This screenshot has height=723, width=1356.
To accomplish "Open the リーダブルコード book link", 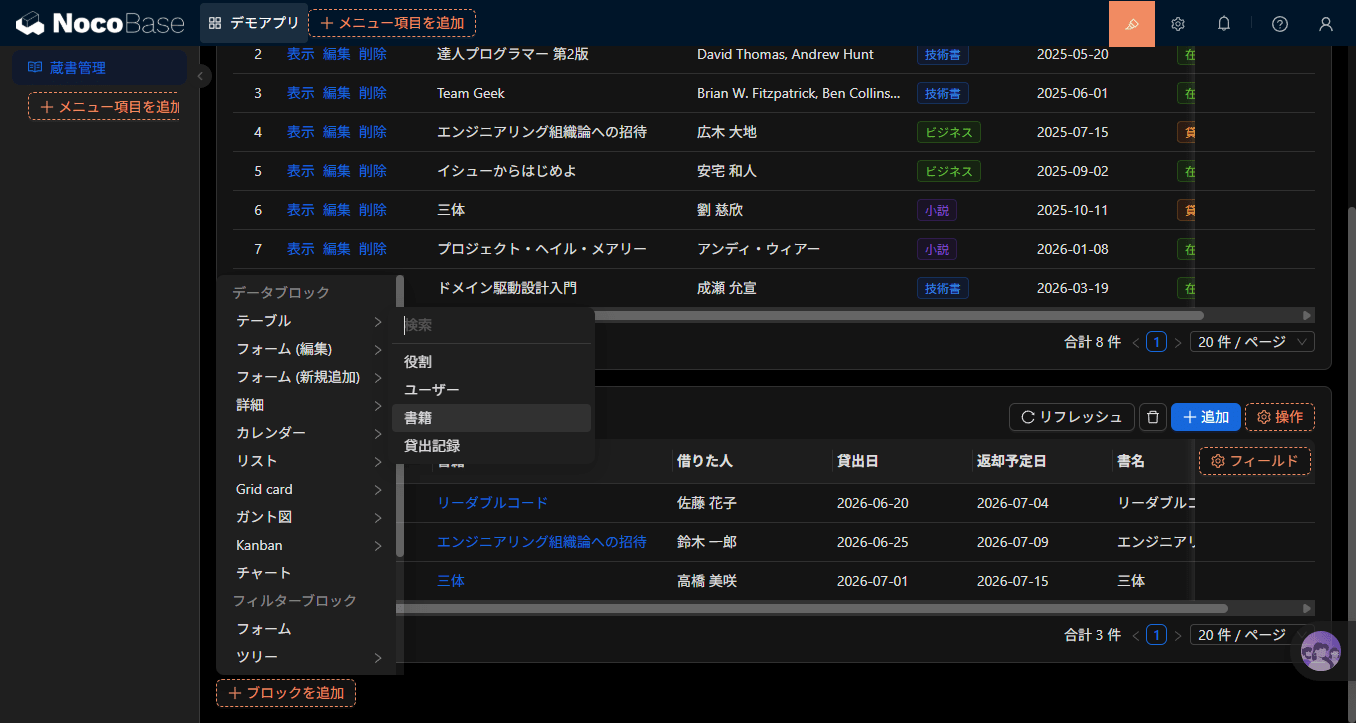I will coord(492,503).
